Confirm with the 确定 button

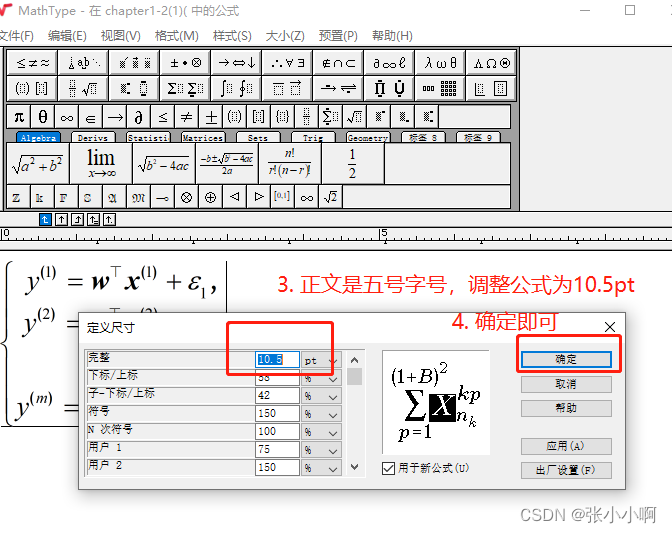point(566,359)
